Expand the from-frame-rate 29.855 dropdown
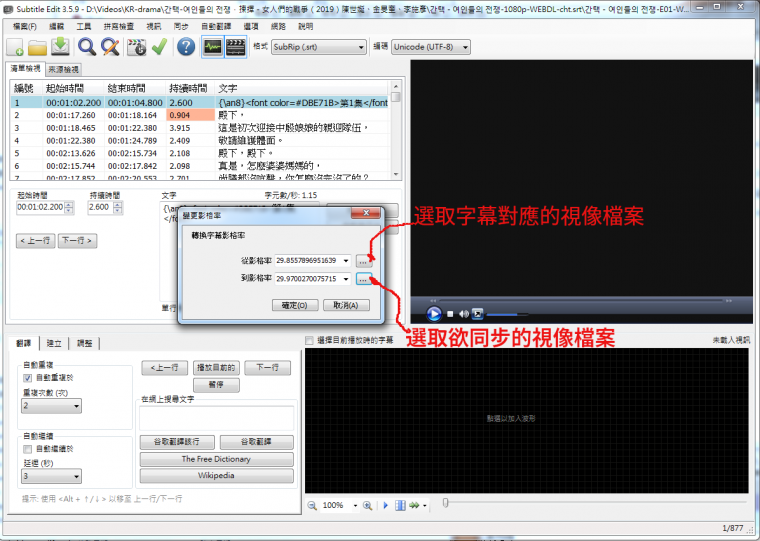The width and height of the screenshot is (760, 541). [346, 261]
